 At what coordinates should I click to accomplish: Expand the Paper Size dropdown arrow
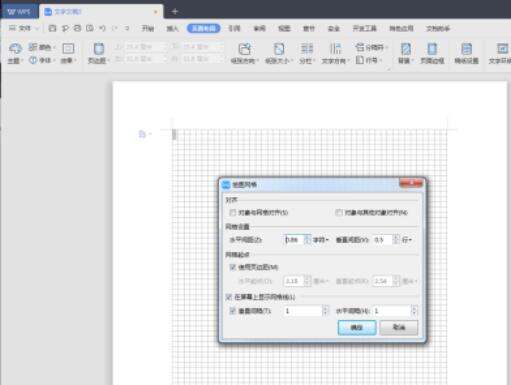292,61
